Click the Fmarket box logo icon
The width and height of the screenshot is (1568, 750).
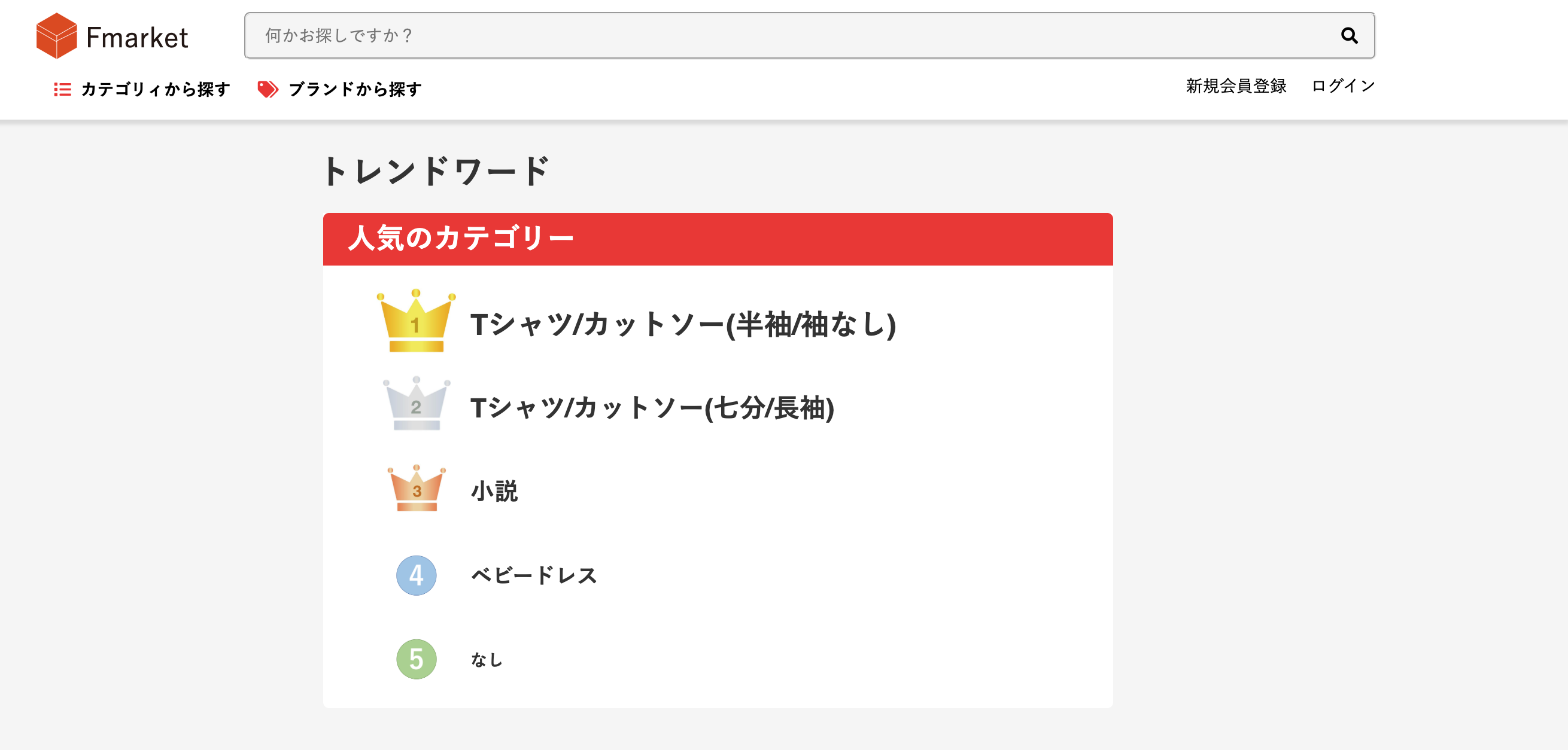(x=57, y=36)
